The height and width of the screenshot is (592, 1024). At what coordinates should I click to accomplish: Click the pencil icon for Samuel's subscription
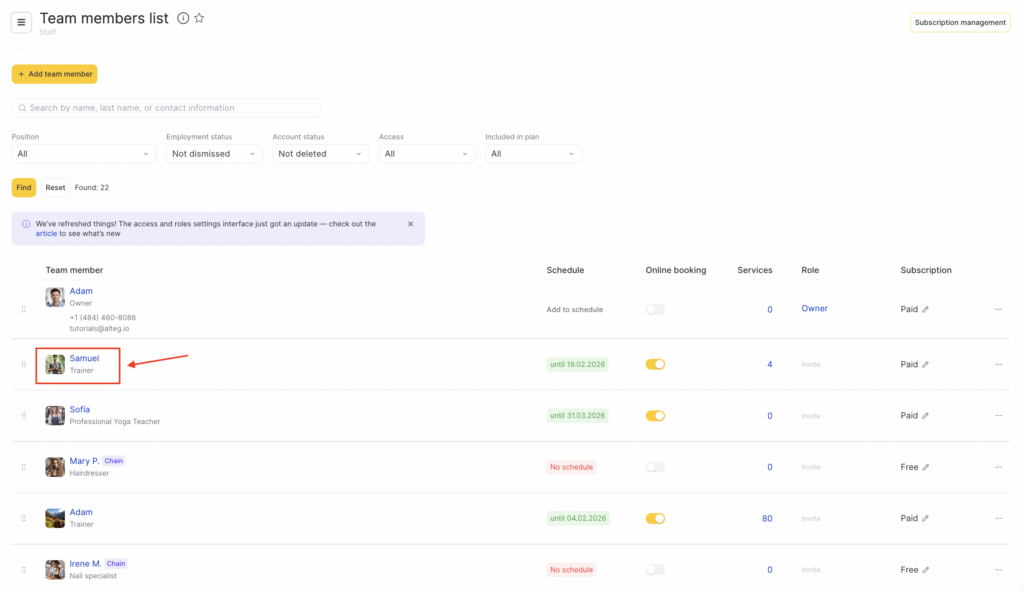pos(925,365)
